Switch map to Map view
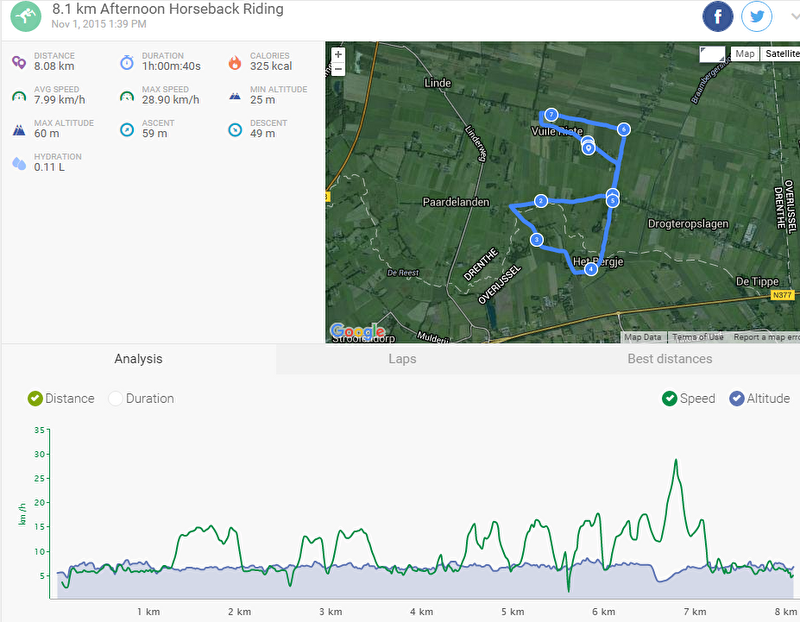The height and width of the screenshot is (622, 800). tap(744, 54)
